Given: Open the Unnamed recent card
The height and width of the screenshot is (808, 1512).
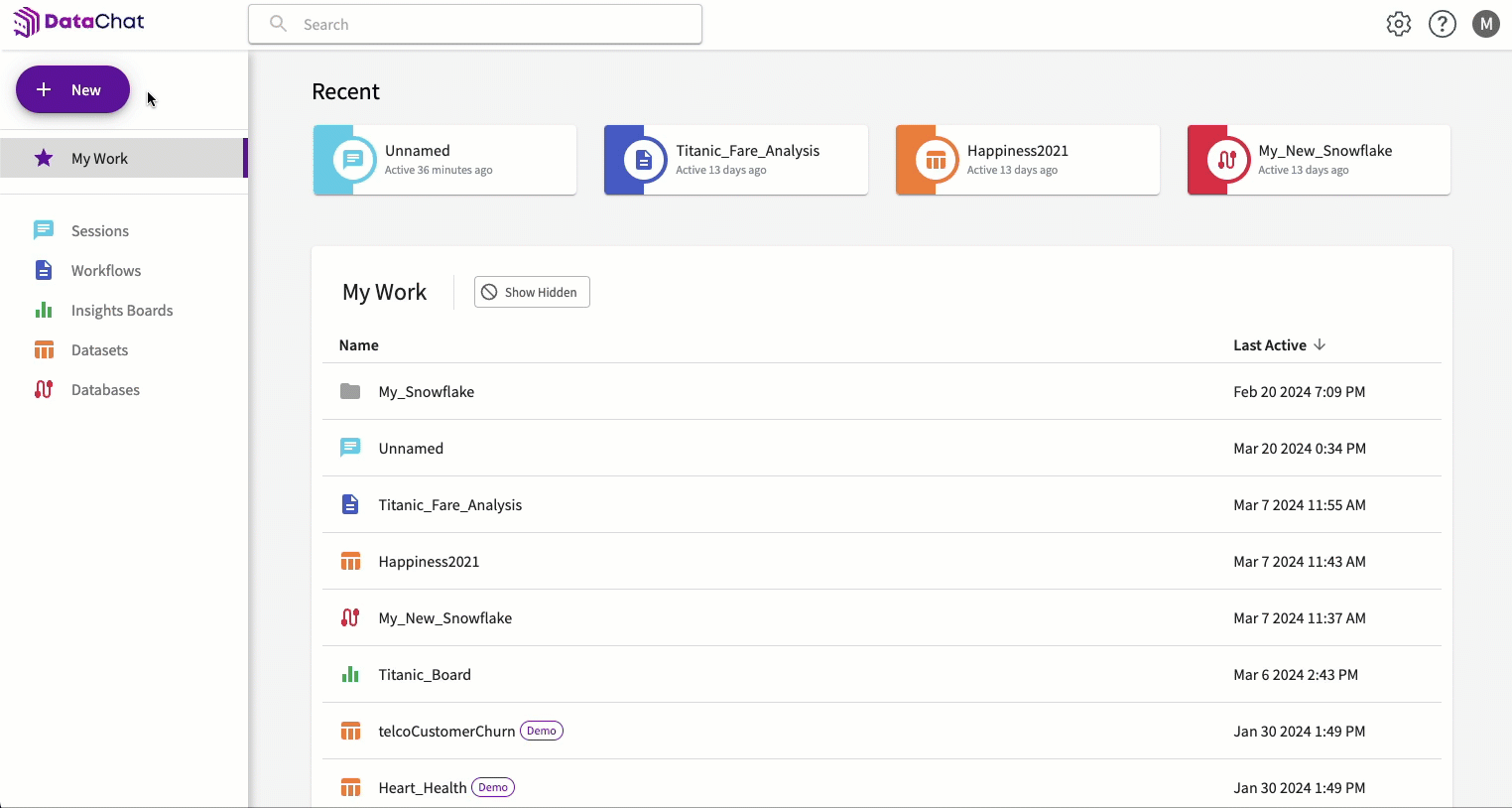Looking at the screenshot, I should pyautogui.click(x=444, y=160).
